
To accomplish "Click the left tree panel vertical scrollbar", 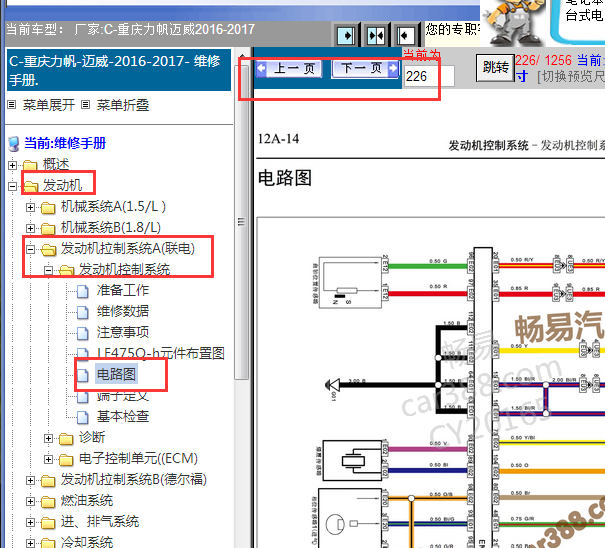I will pos(242,222).
